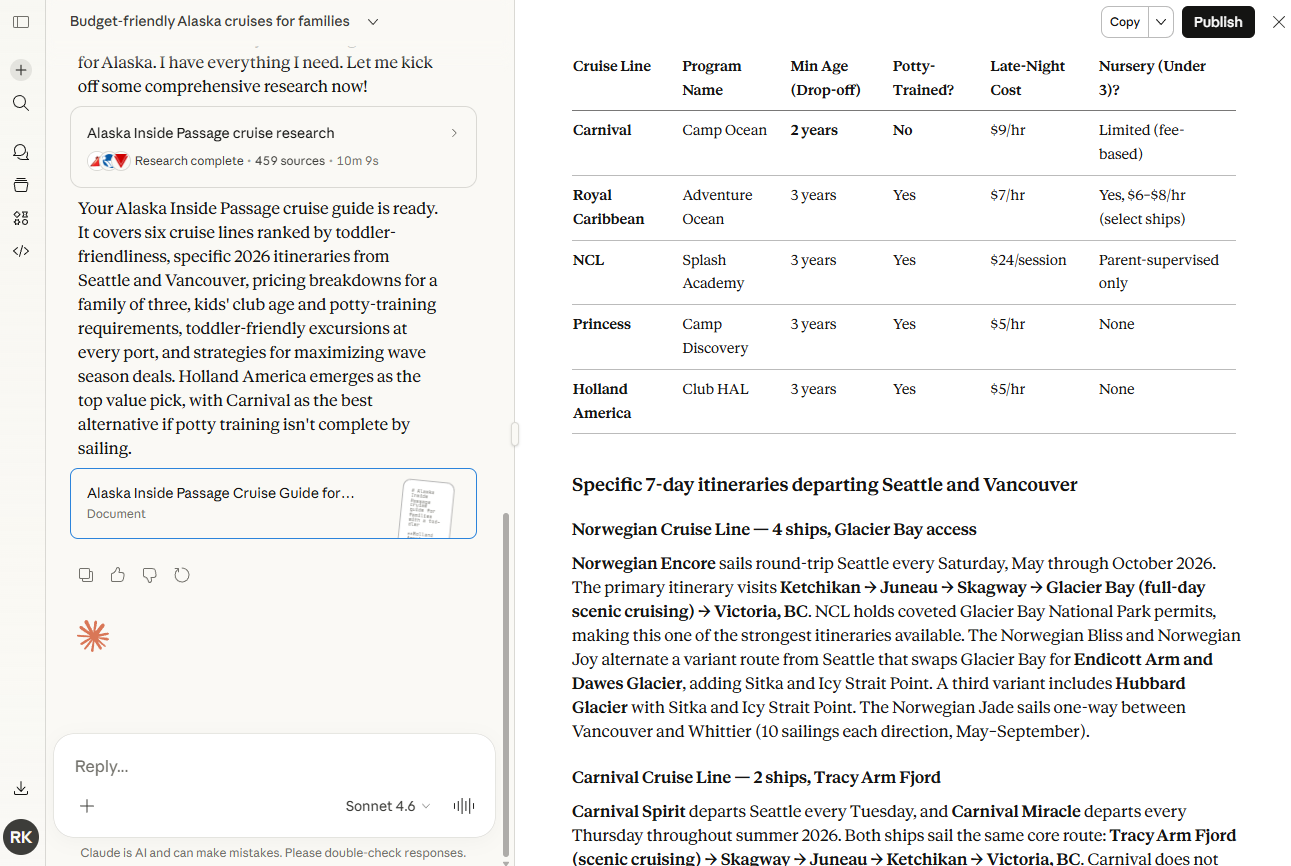Image resolution: width=1291 pixels, height=866 pixels.
Task: Click the download icon in sidebar
Action: tap(21, 788)
